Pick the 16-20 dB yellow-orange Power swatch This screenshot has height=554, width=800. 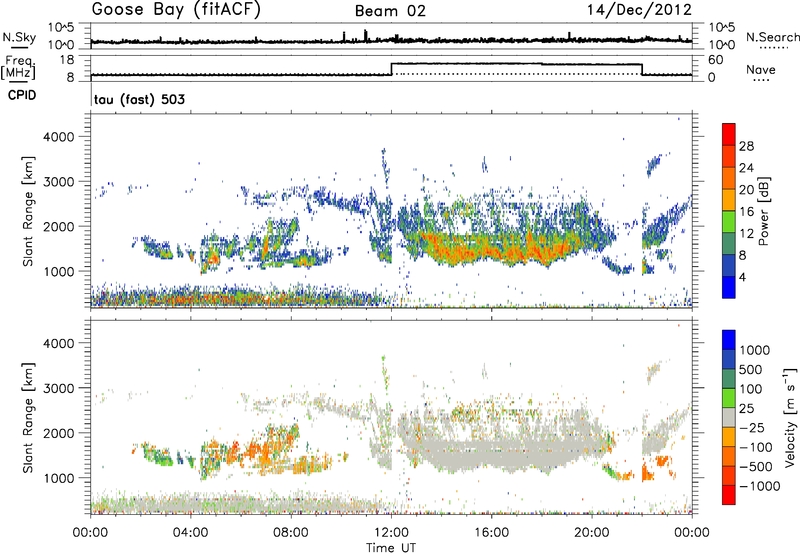click(x=729, y=199)
